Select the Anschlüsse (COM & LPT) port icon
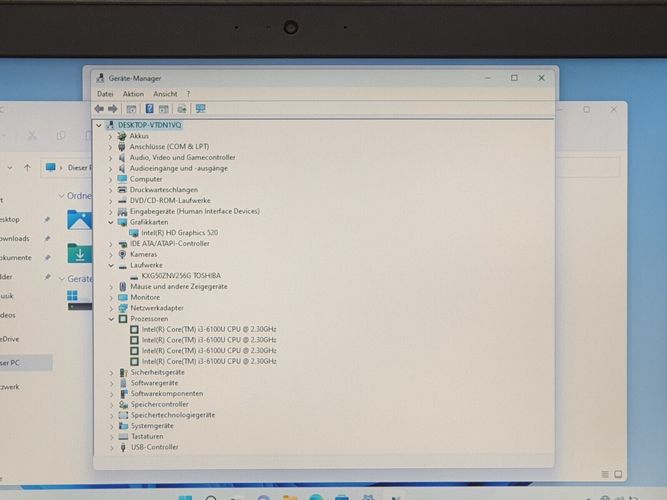 (122, 146)
